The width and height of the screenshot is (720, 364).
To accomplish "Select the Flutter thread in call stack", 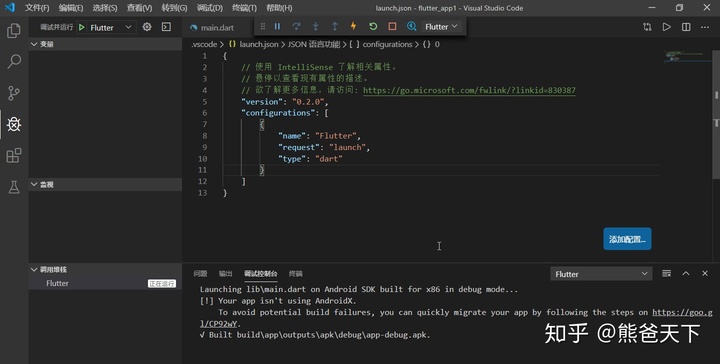I will [x=105, y=283].
